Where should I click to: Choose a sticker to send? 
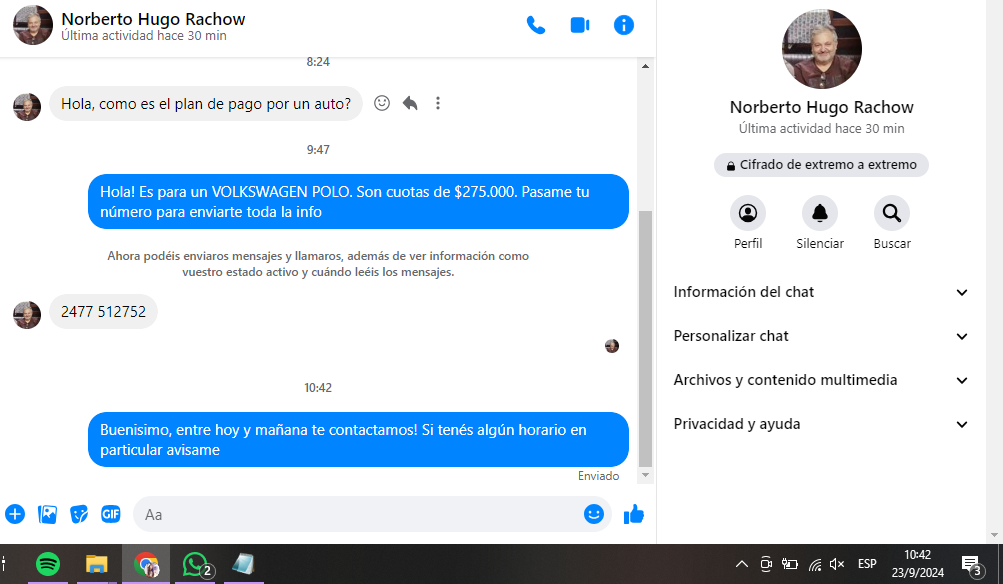[79, 514]
